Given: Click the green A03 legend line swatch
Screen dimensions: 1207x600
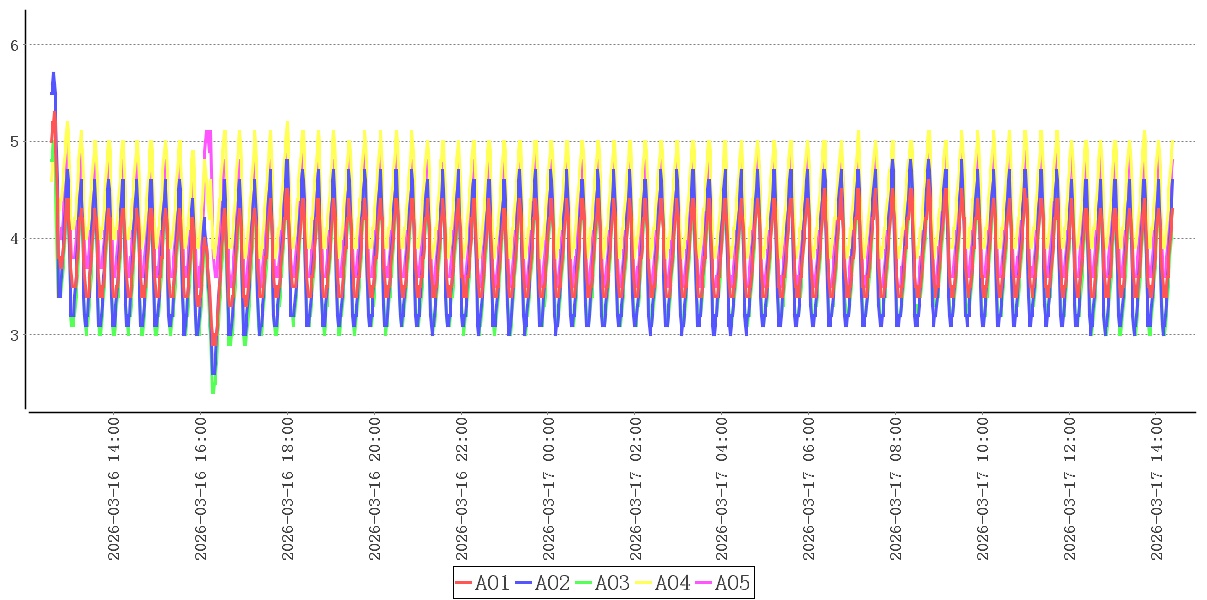Looking at the screenshot, I should (584, 583).
